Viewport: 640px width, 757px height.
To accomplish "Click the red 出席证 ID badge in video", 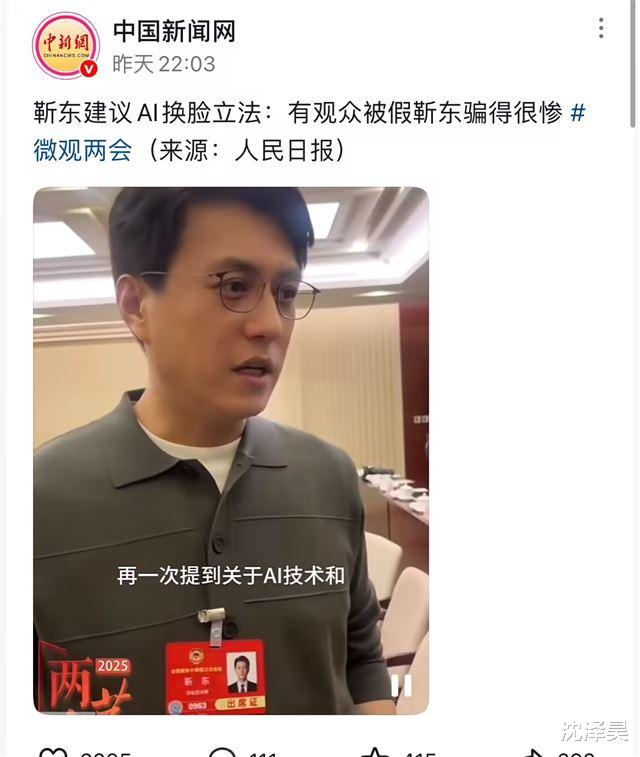I will pos(215,677).
